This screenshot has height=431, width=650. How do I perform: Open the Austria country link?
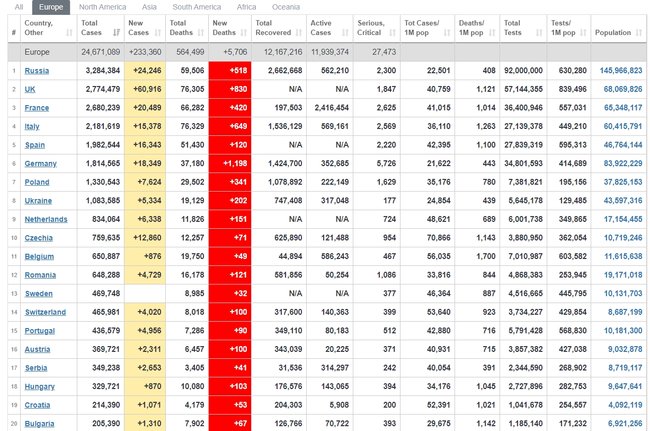pos(37,350)
